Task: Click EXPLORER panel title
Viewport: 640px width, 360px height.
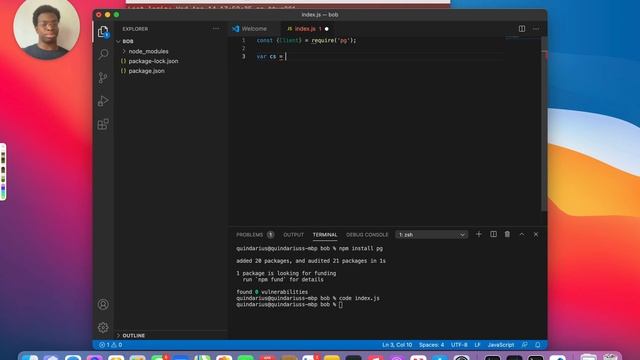Action: [x=135, y=29]
